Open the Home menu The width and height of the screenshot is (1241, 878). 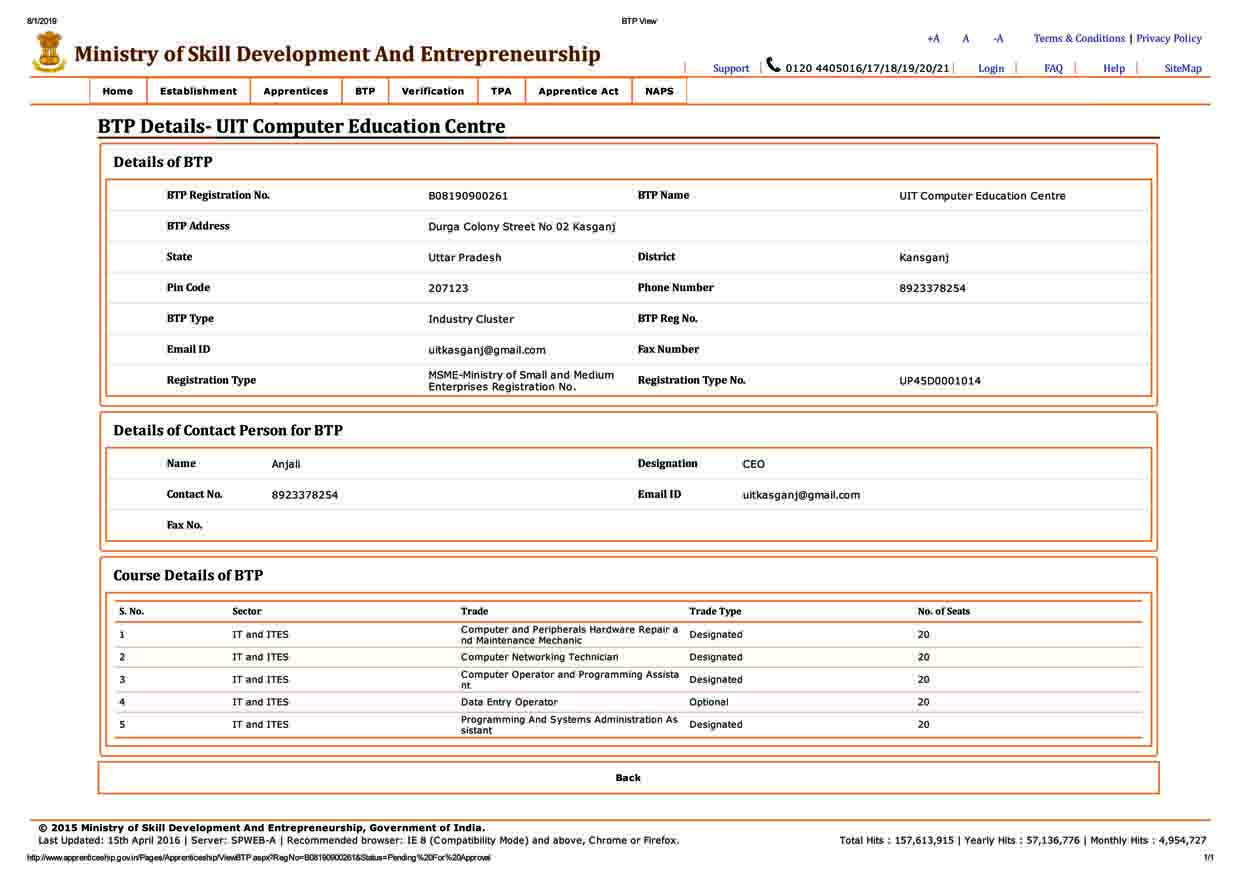pos(118,91)
